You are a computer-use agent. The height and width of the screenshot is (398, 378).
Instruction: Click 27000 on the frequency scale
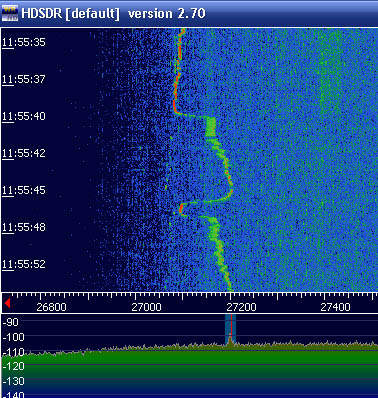tap(146, 307)
